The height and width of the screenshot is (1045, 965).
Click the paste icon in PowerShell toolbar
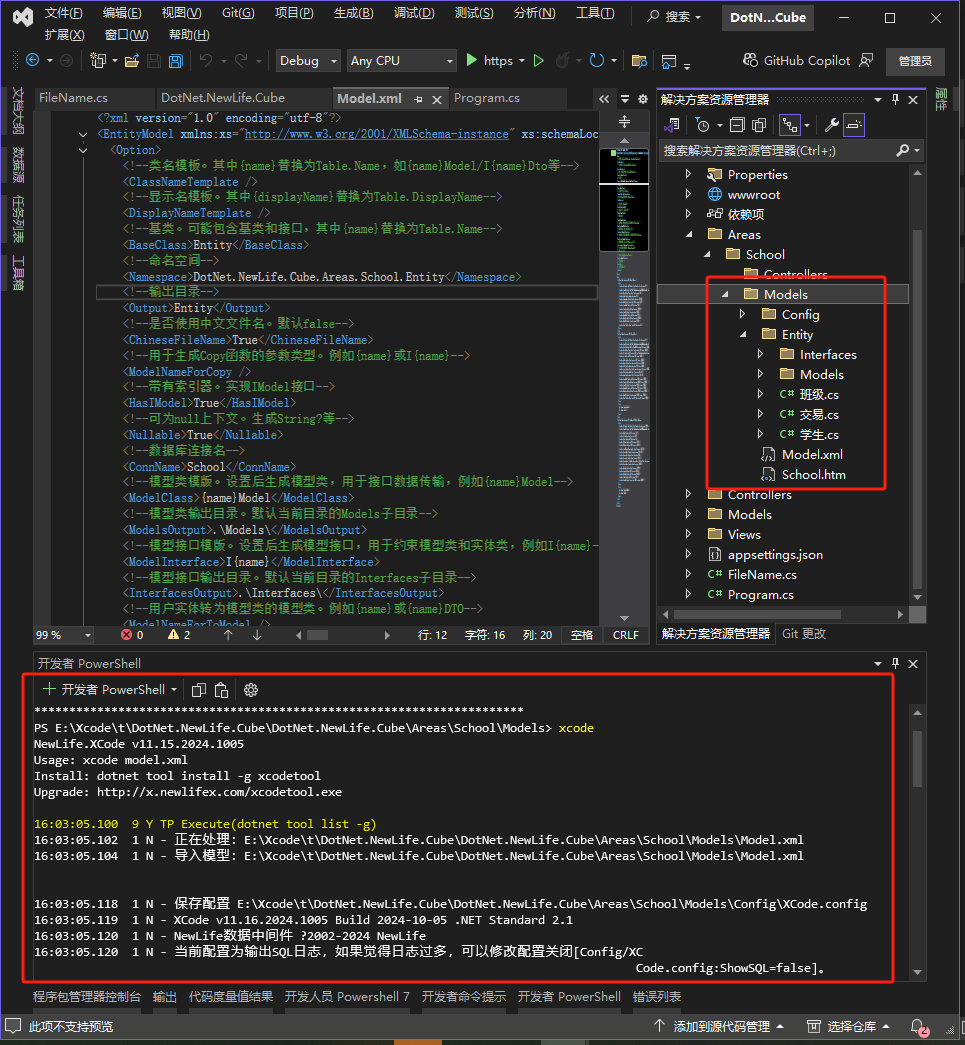[x=222, y=690]
